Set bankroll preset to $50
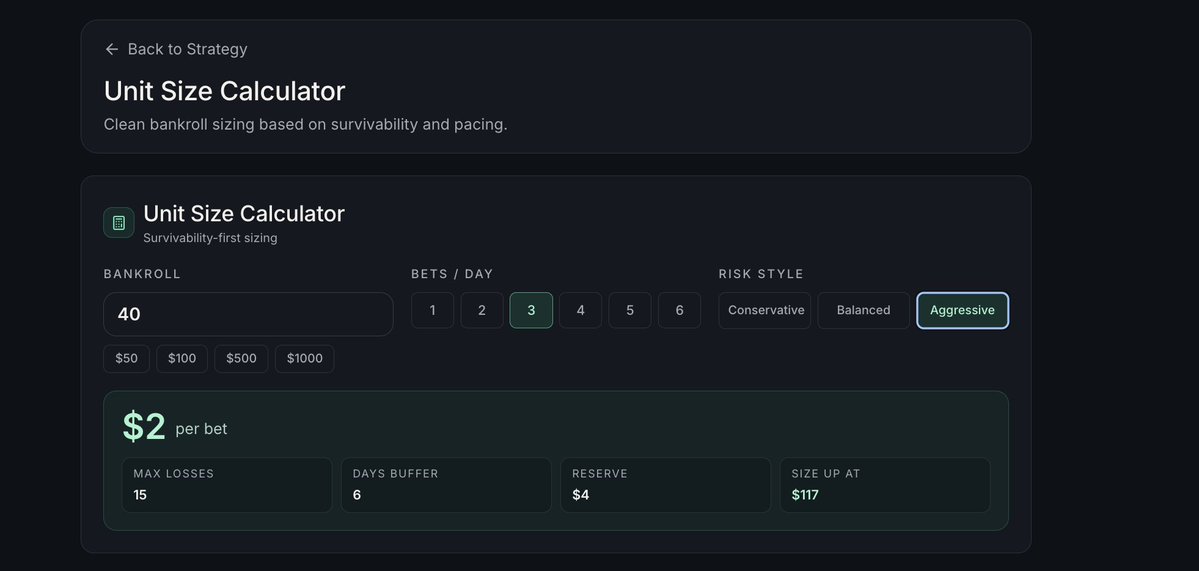 [x=127, y=358]
